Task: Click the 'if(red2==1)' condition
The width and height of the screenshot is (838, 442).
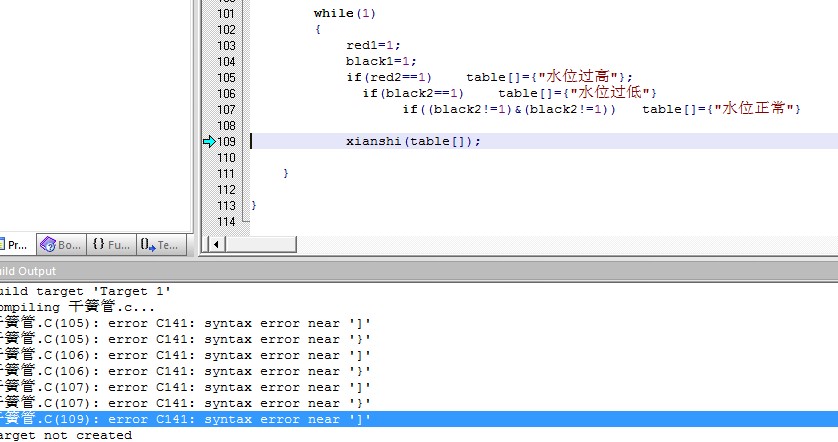Action: [389, 77]
